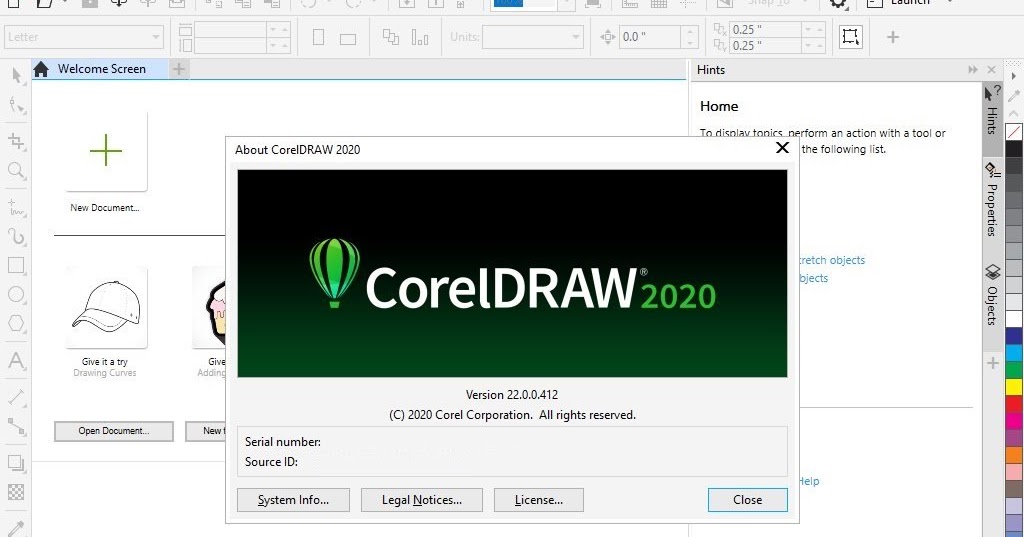Click the Portrait orientation icon
The image size is (1024, 537).
coord(319,37)
